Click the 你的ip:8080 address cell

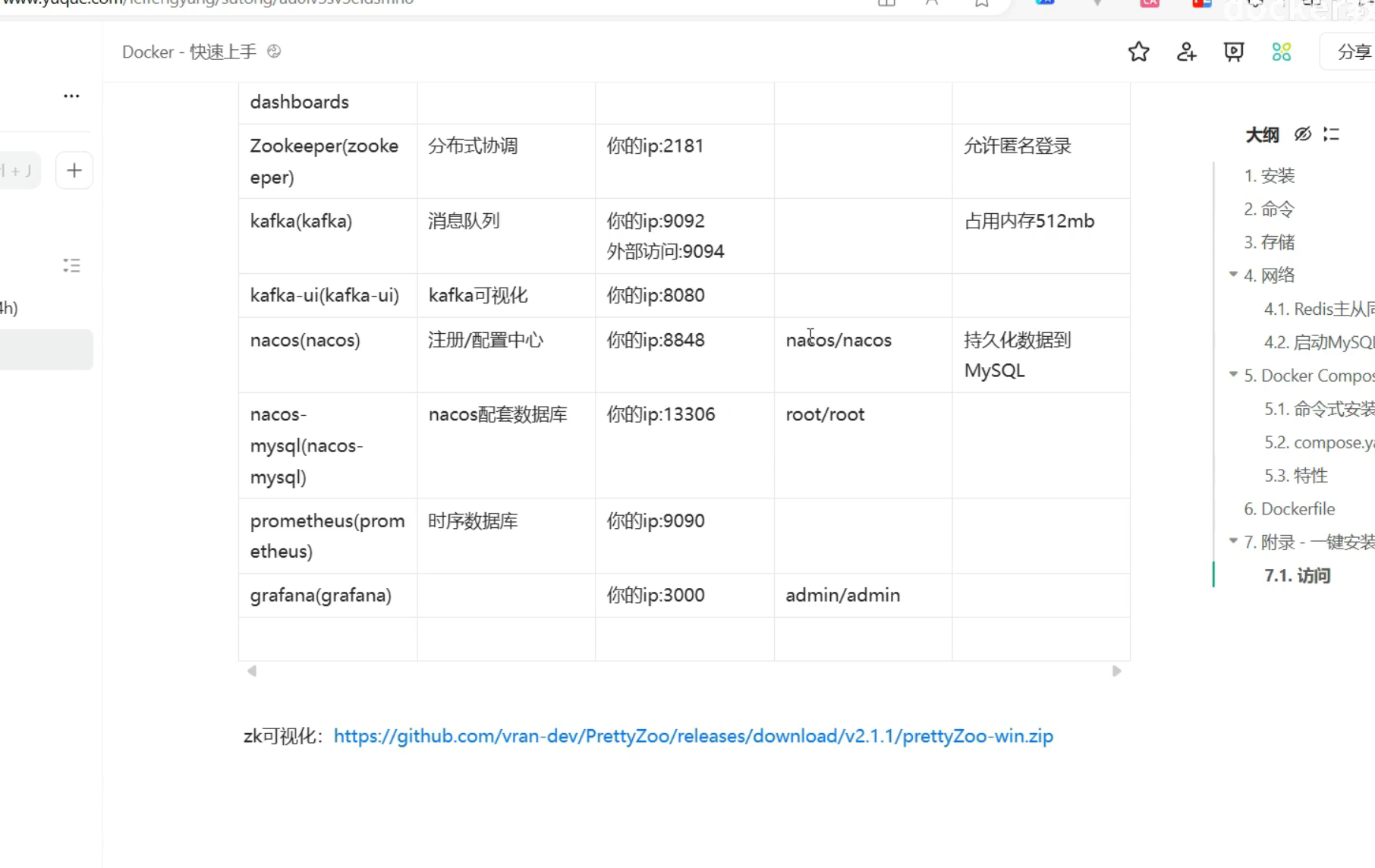pos(684,295)
